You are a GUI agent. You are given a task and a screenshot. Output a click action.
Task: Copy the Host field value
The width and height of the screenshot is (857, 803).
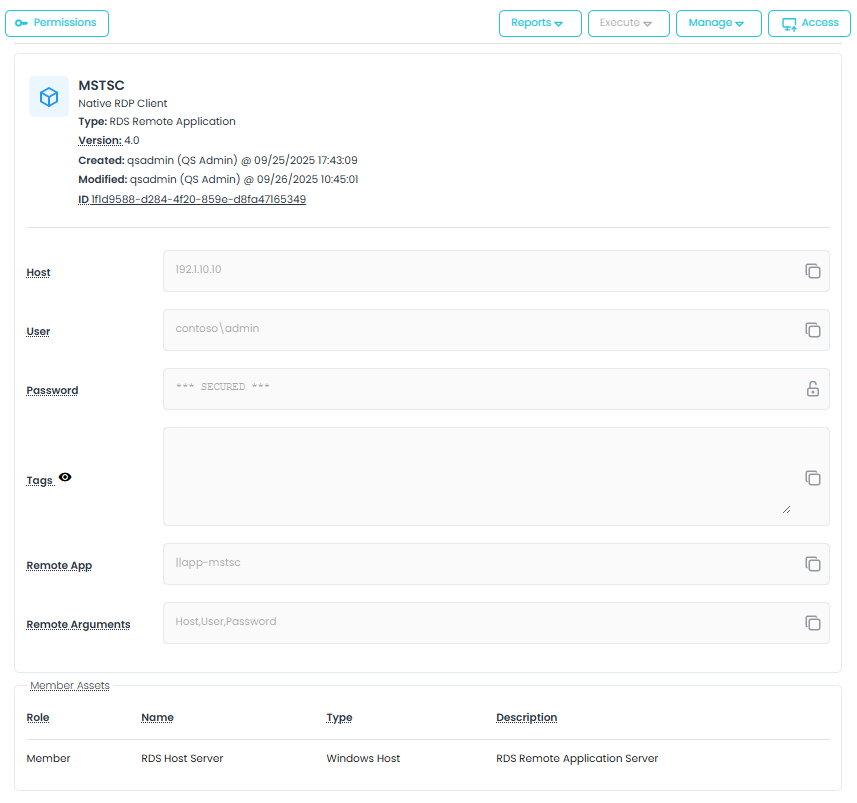coord(813,271)
